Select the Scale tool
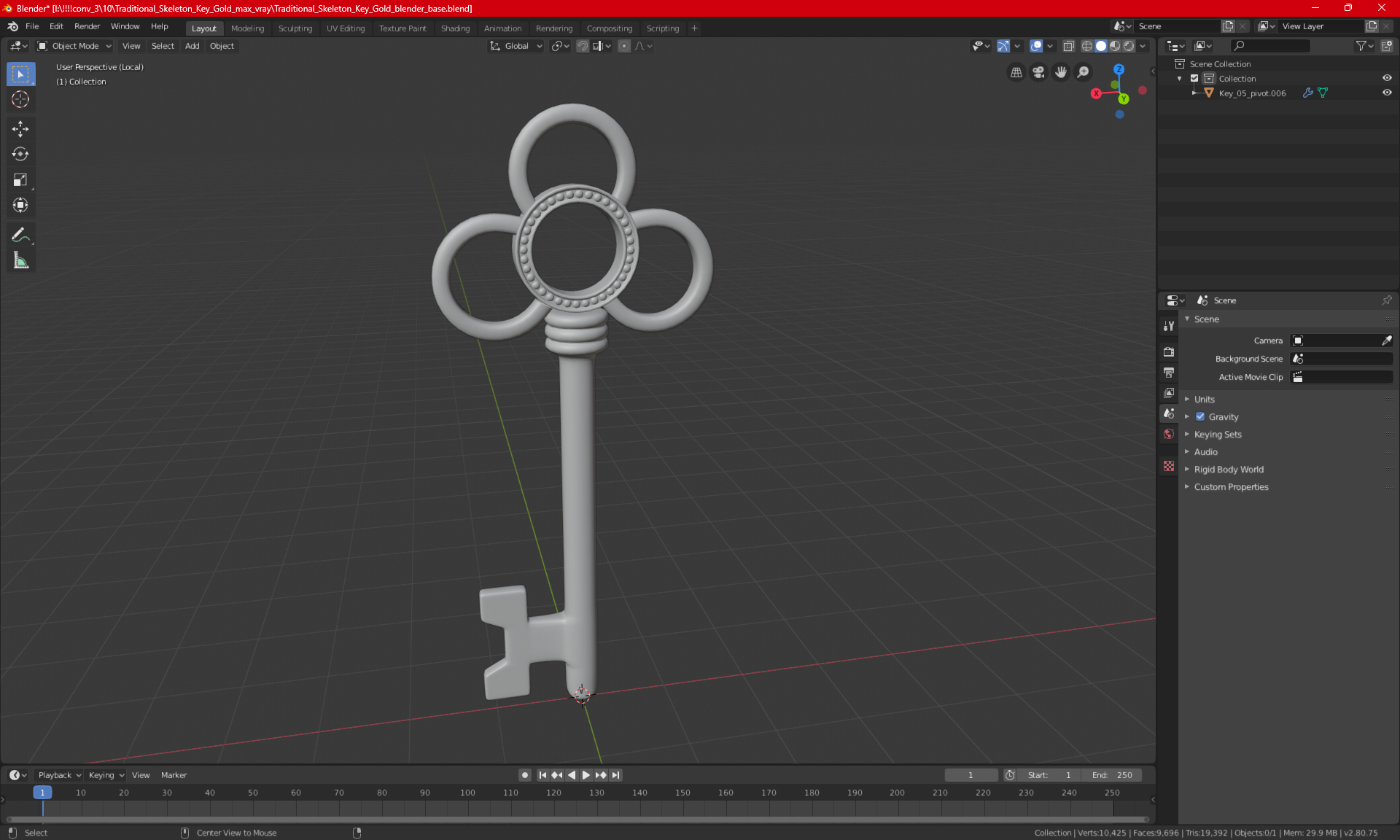The image size is (1400, 840). click(20, 179)
